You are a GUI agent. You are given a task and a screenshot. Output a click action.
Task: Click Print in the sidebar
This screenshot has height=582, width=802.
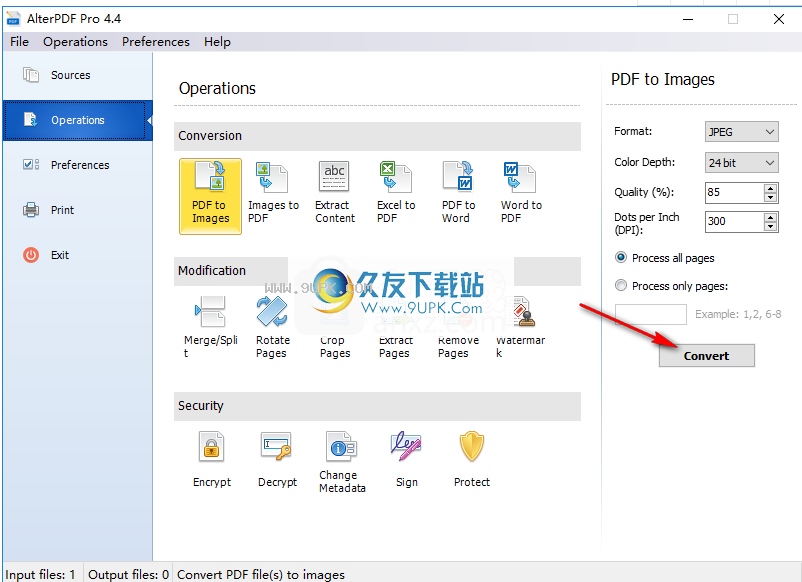pos(78,210)
